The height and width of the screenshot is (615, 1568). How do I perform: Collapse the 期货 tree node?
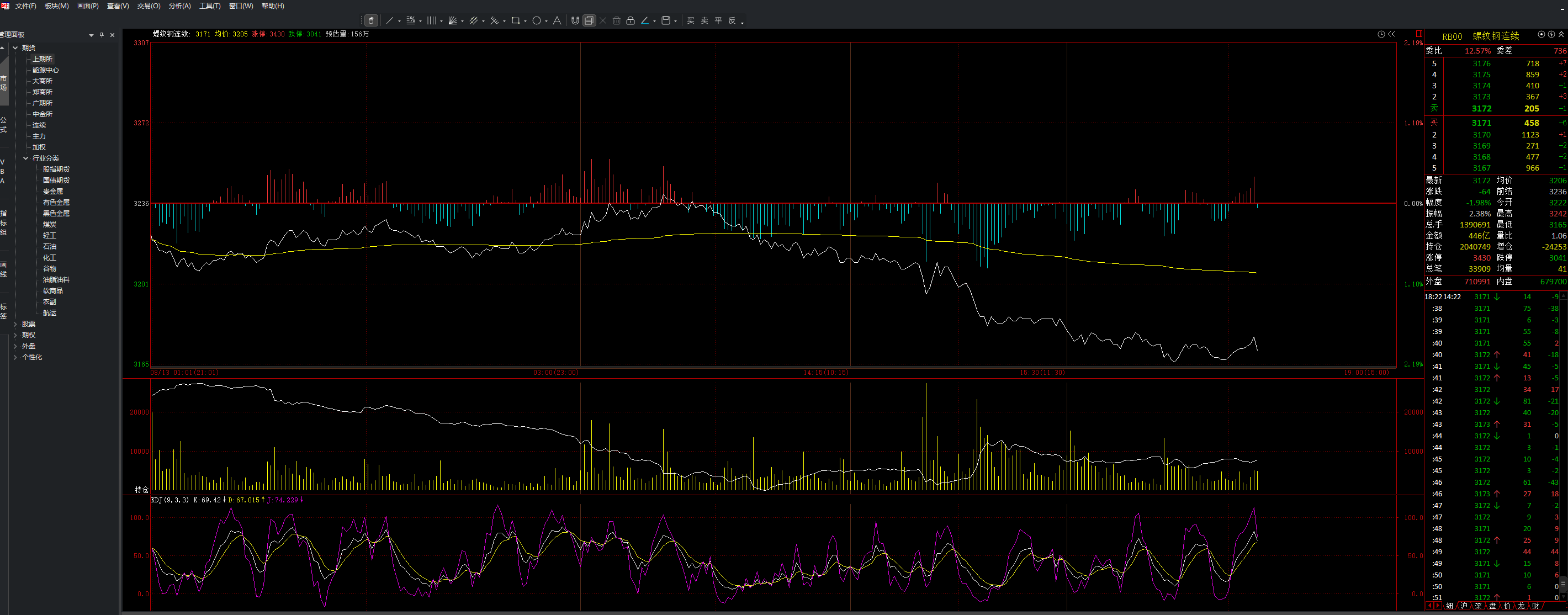[x=15, y=48]
